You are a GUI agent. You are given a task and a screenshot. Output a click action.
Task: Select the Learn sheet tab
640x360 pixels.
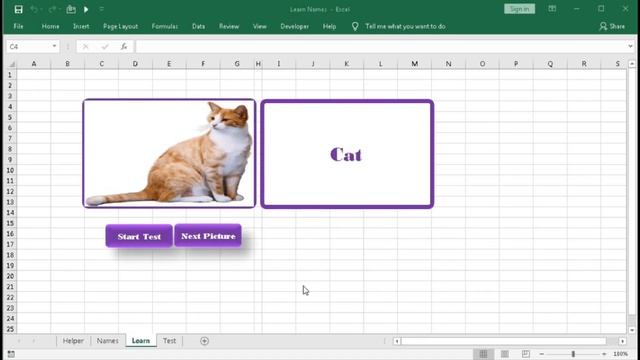click(141, 341)
